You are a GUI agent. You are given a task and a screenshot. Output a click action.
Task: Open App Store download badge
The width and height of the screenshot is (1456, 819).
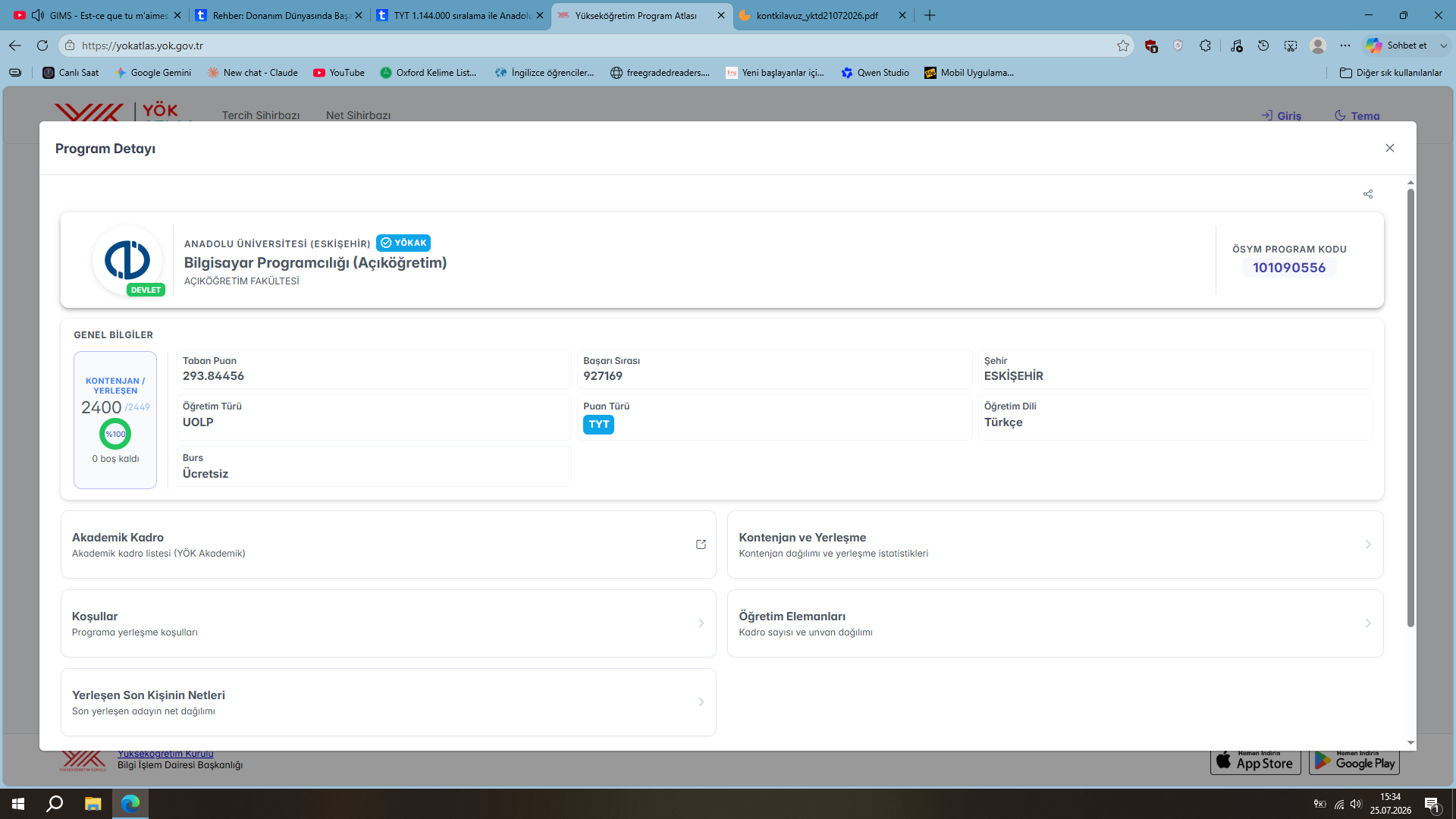tap(1256, 761)
